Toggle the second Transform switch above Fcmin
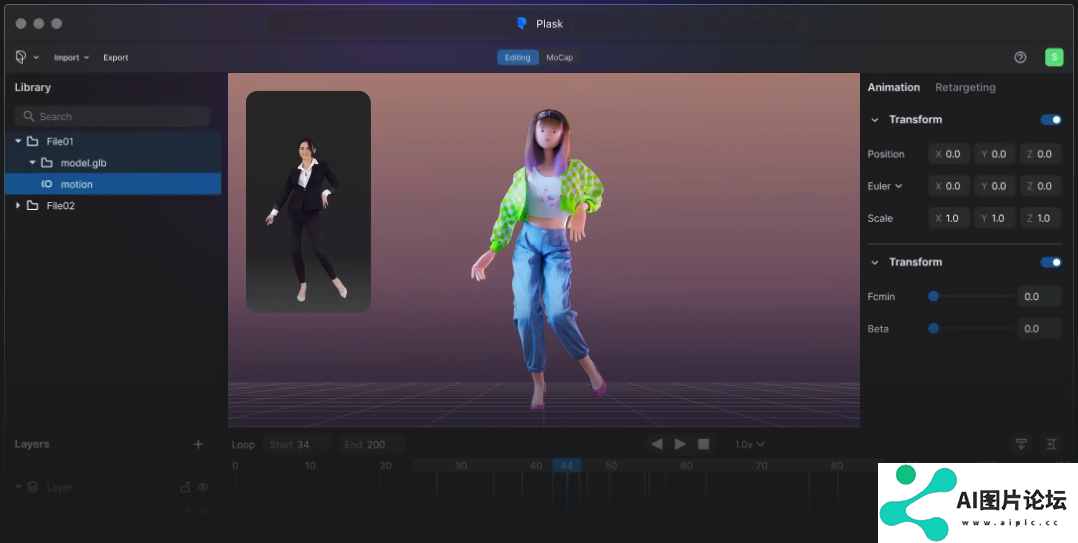The height and width of the screenshot is (543, 1078). point(1051,262)
